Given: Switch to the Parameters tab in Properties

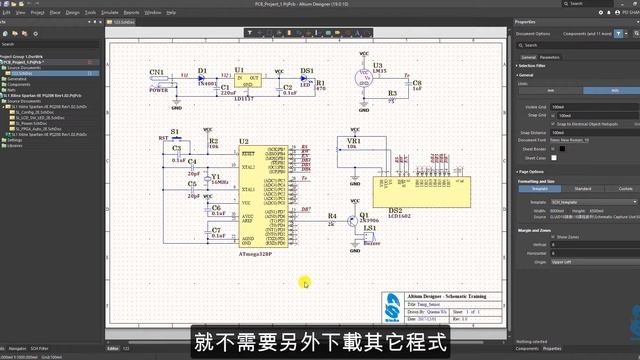Looking at the screenshot, I should pyautogui.click(x=549, y=58).
